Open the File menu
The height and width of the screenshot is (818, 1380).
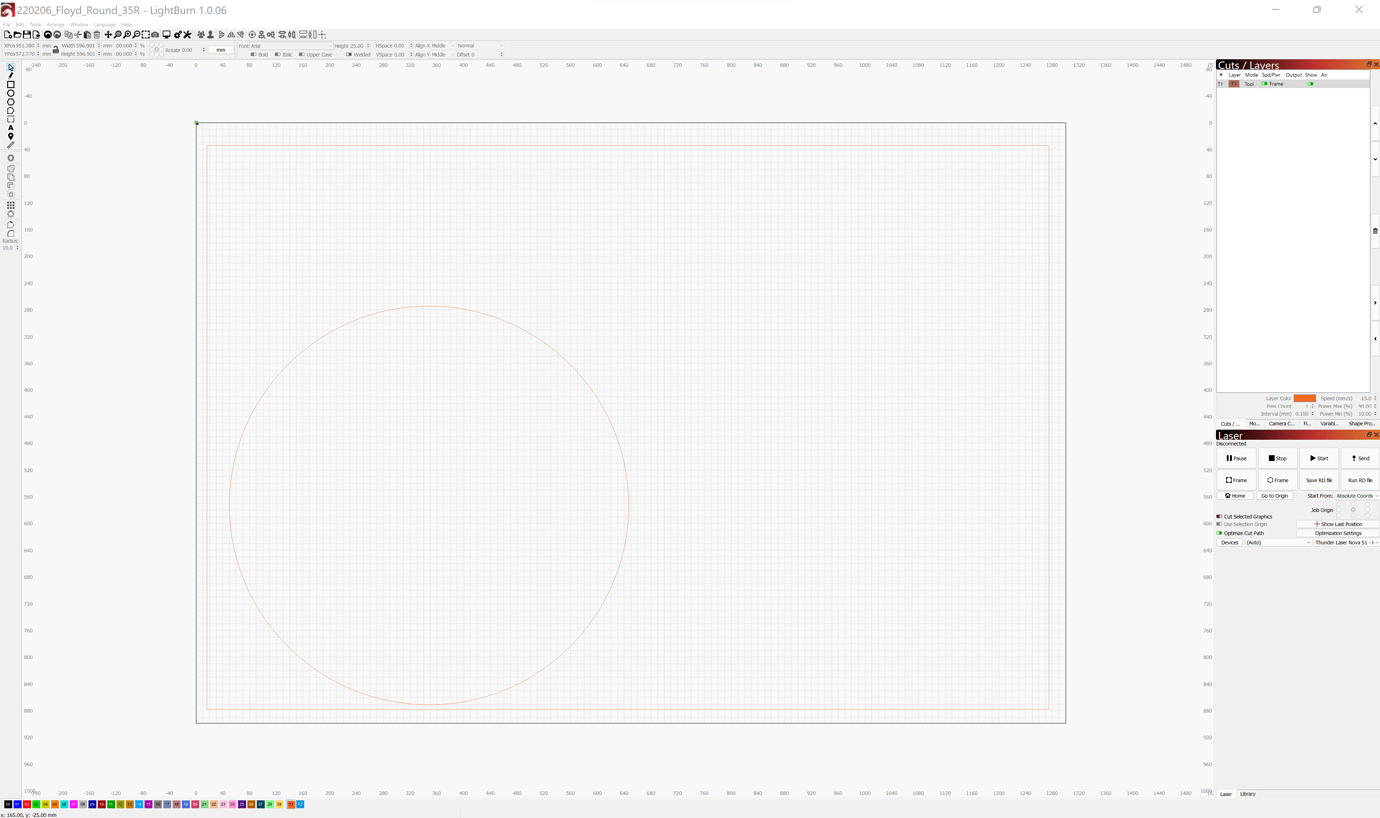pyautogui.click(x=6, y=25)
